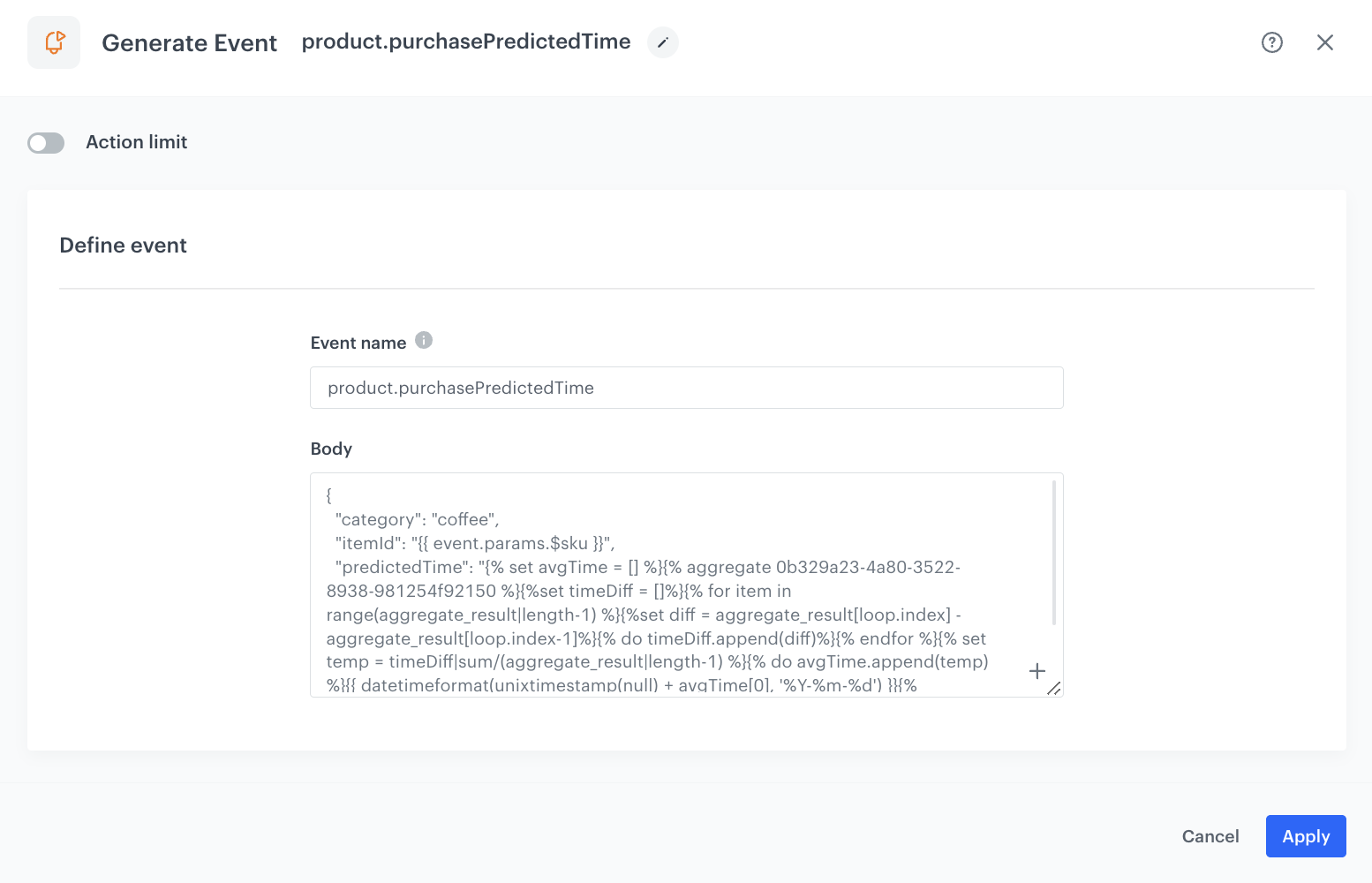Click the itemId line in the Body
The height and width of the screenshot is (883, 1372).
tap(472, 543)
